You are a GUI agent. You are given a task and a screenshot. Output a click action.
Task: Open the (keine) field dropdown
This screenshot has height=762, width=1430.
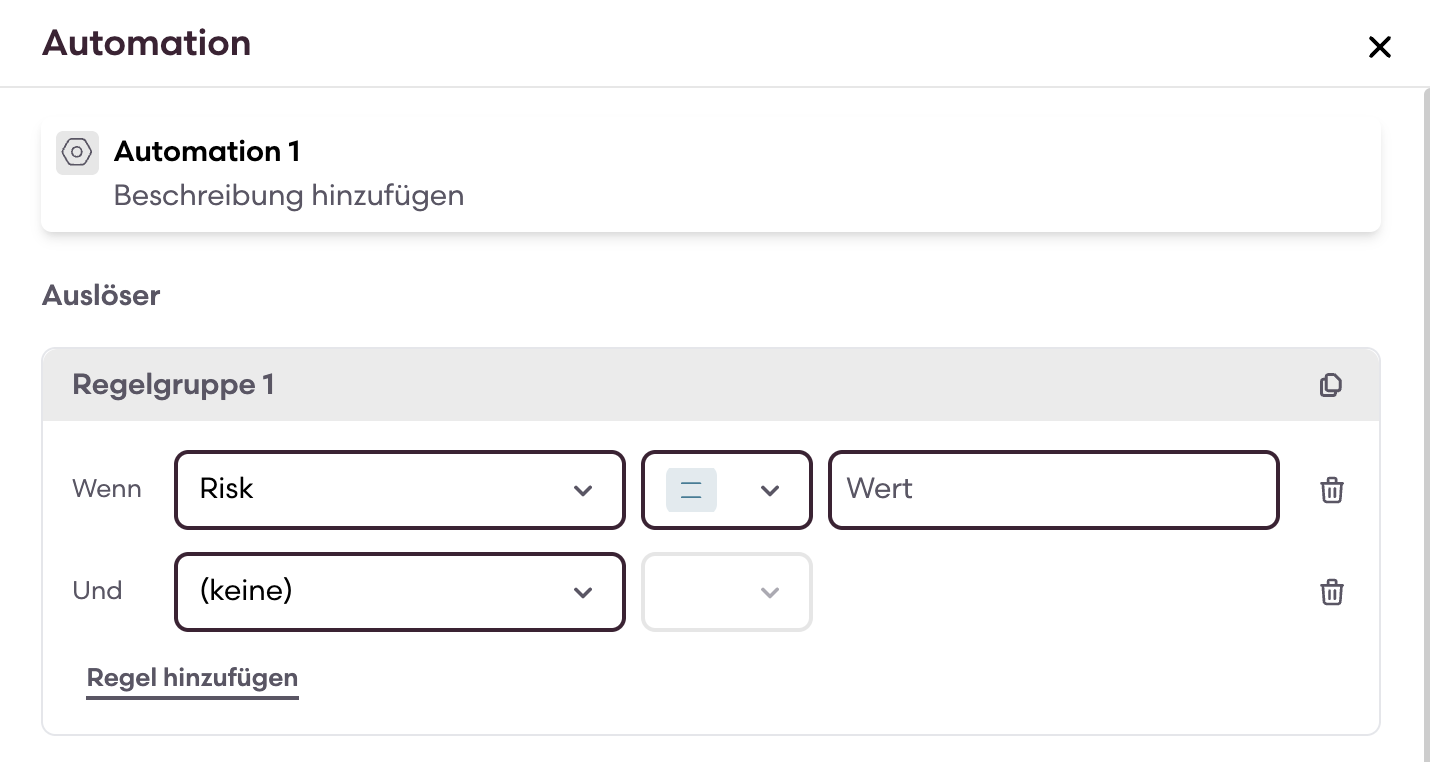pos(399,592)
